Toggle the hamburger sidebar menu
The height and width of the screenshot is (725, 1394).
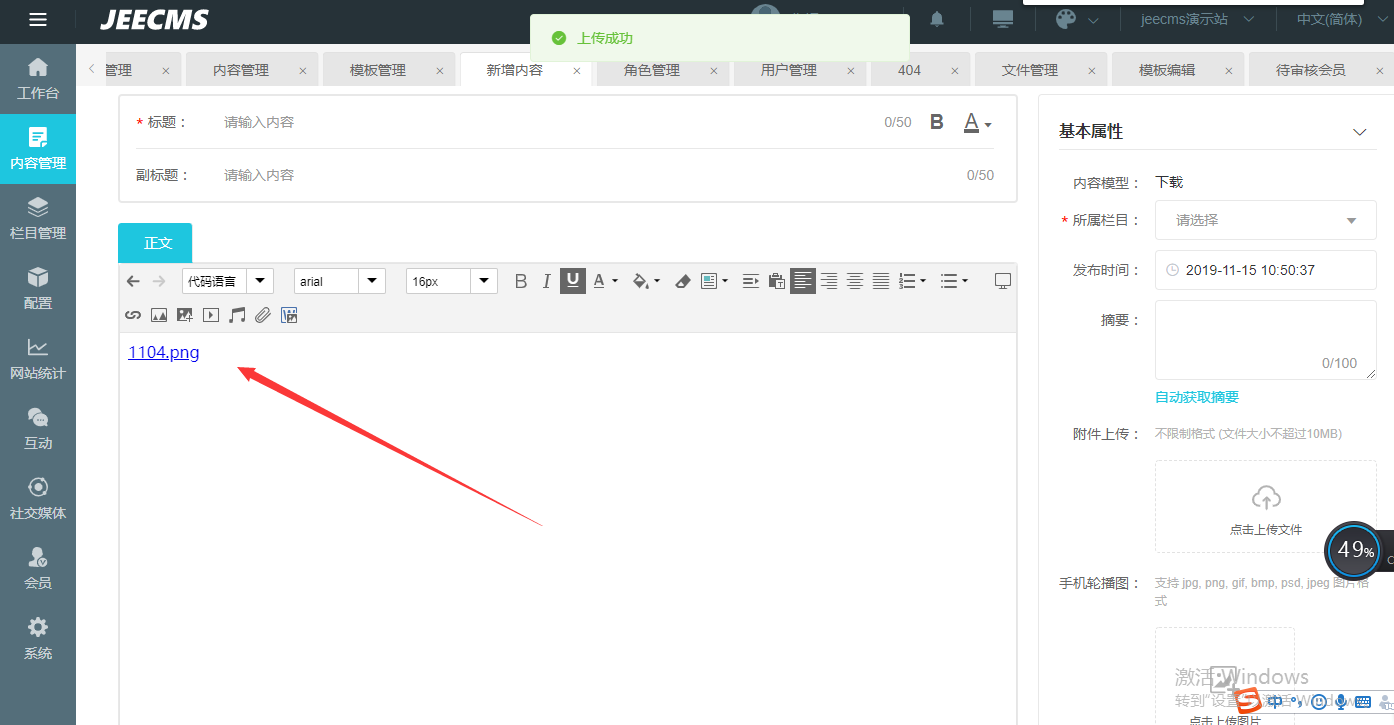pos(38,20)
